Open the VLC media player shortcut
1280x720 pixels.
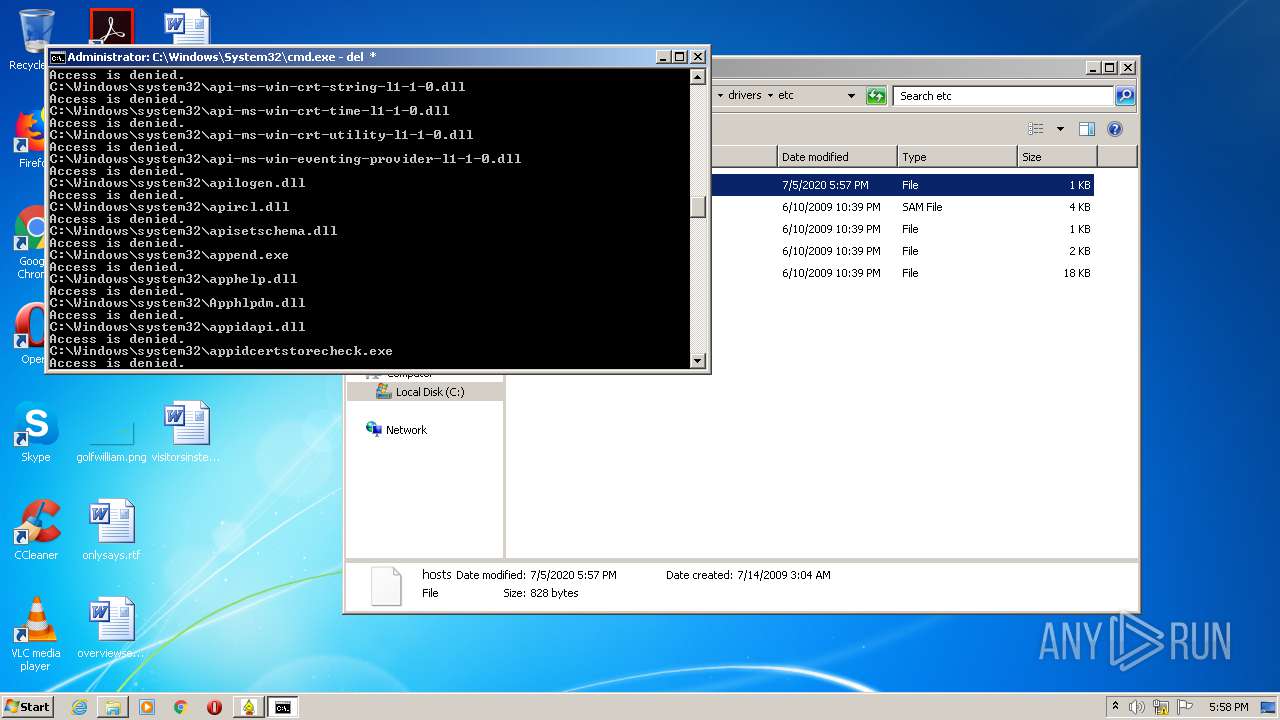tap(36, 634)
